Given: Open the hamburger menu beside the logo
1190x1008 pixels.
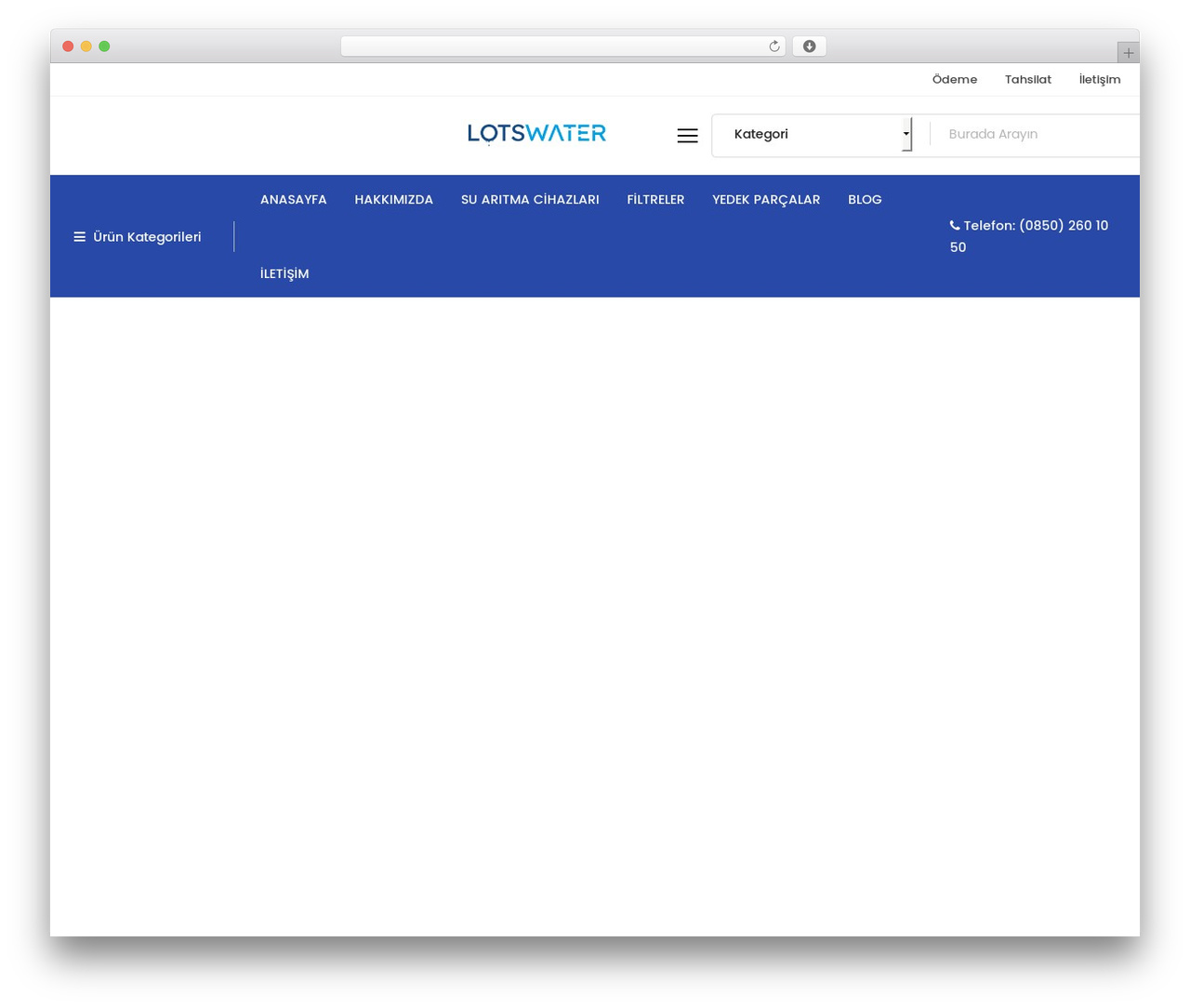Looking at the screenshot, I should click(687, 136).
